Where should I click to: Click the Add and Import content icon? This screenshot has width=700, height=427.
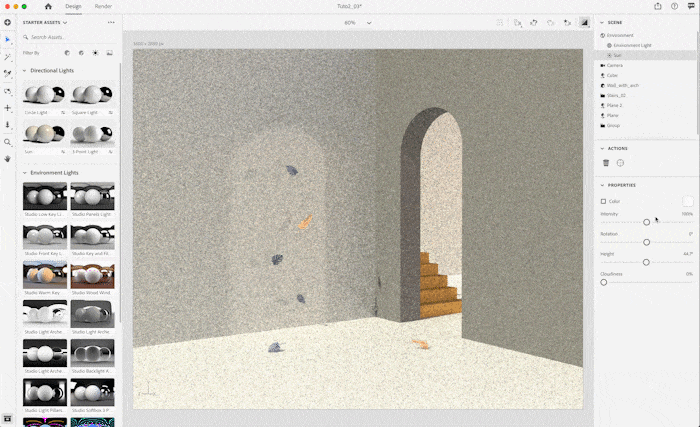tap(8, 22)
